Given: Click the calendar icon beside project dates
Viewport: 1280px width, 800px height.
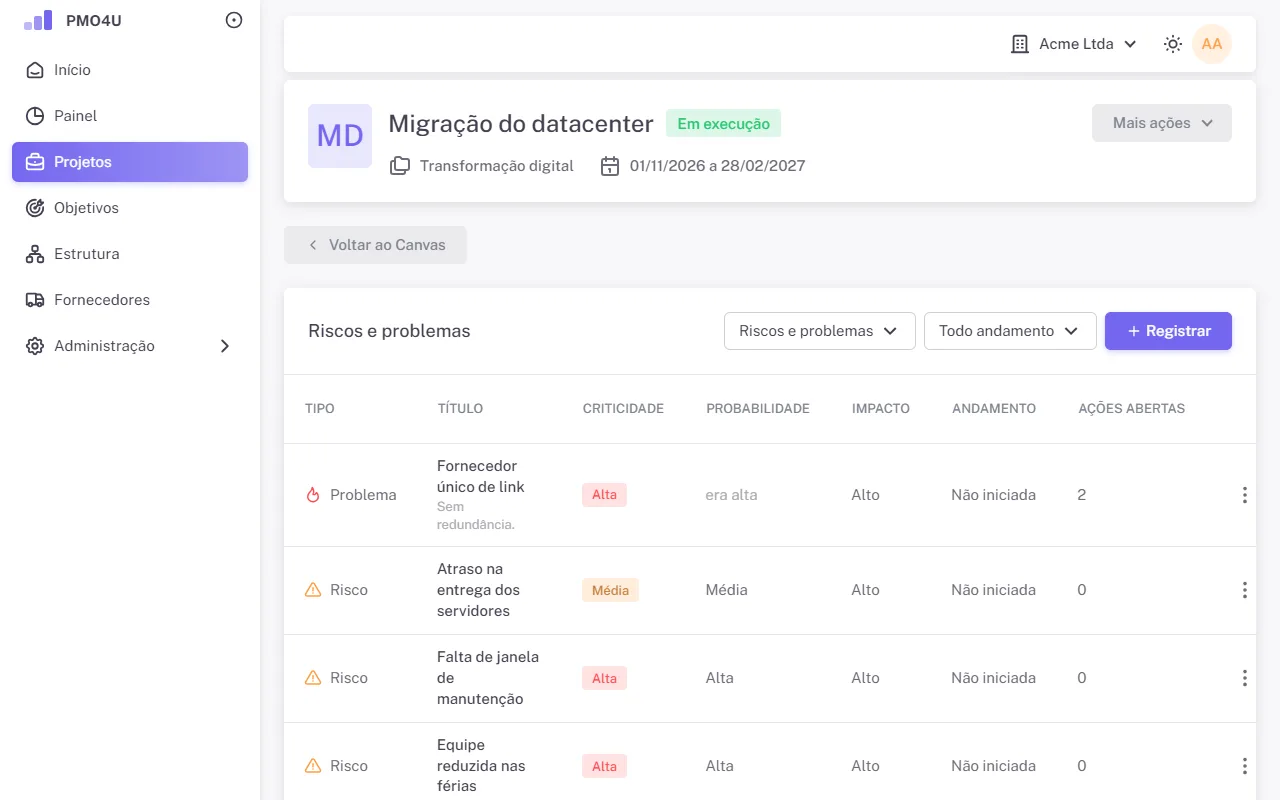Looking at the screenshot, I should pyautogui.click(x=610, y=166).
